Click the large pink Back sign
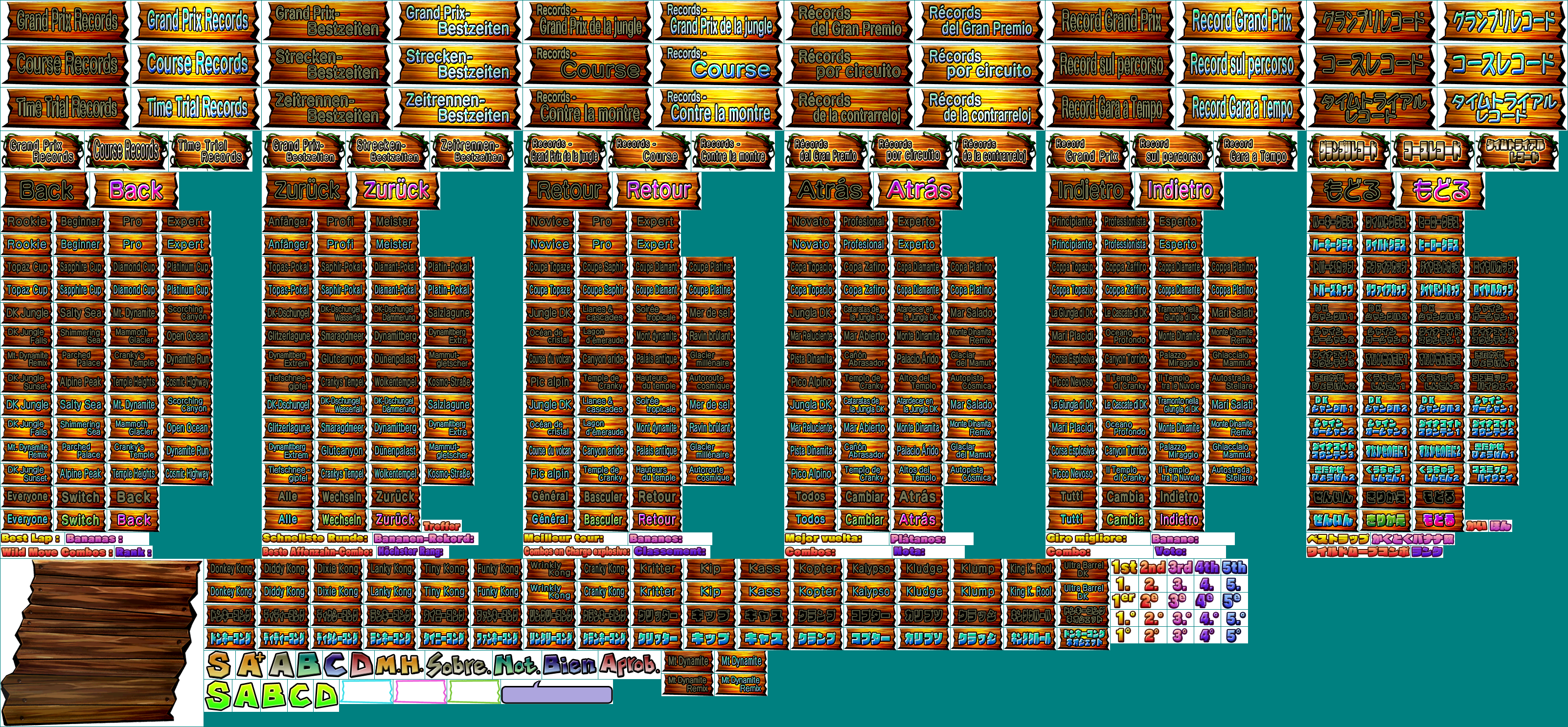Image resolution: width=1568 pixels, height=727 pixels. pyautogui.click(x=135, y=190)
